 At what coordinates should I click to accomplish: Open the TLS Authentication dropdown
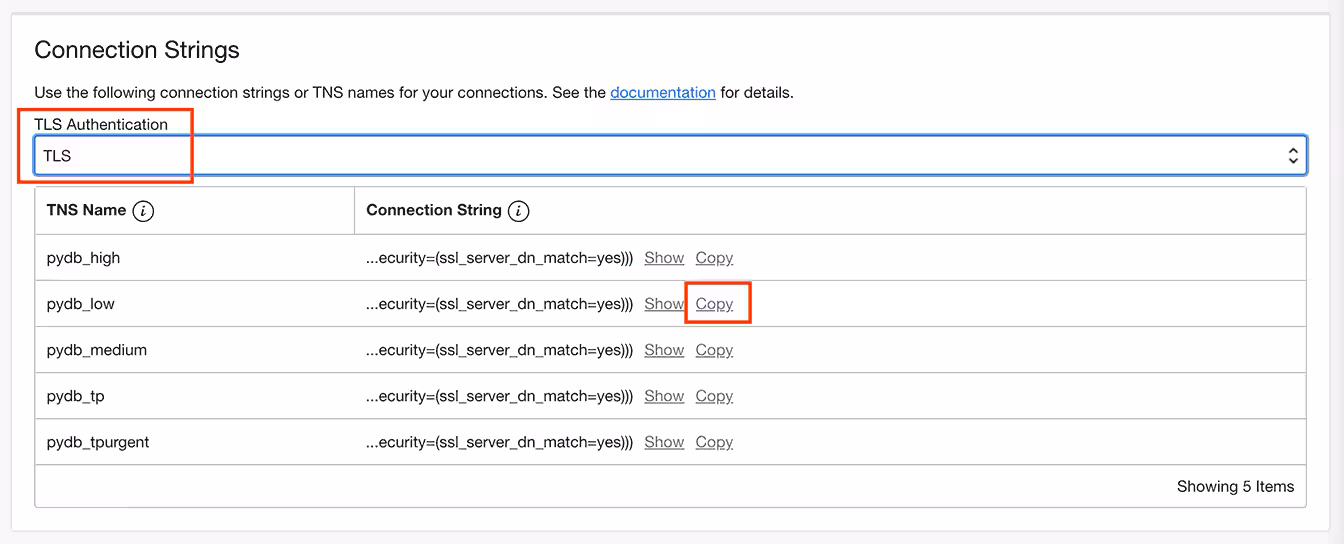click(x=660, y=156)
